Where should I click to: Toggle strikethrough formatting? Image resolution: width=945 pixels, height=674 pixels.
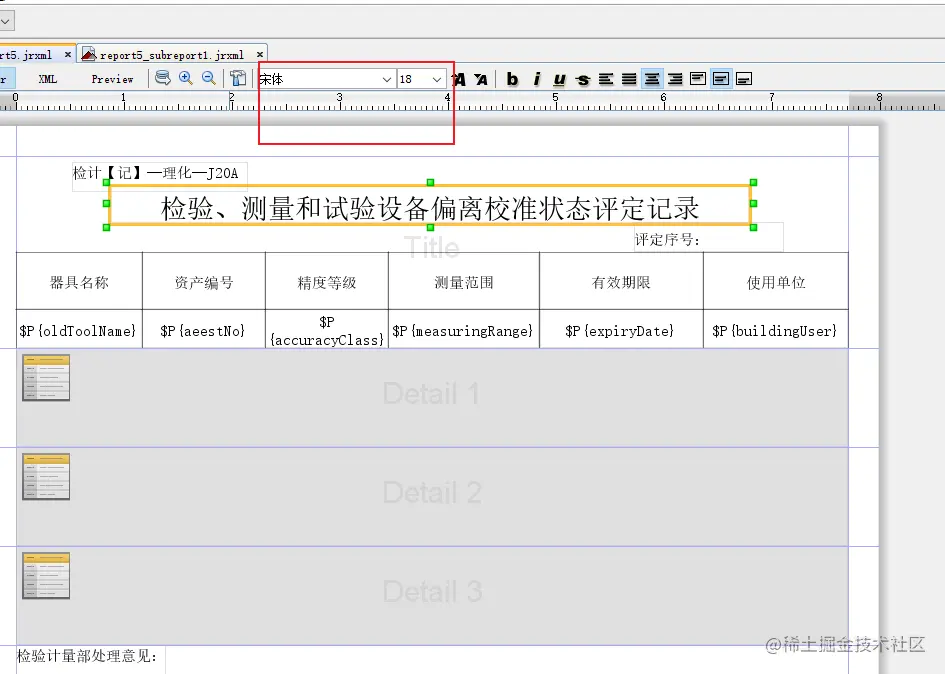tap(582, 79)
